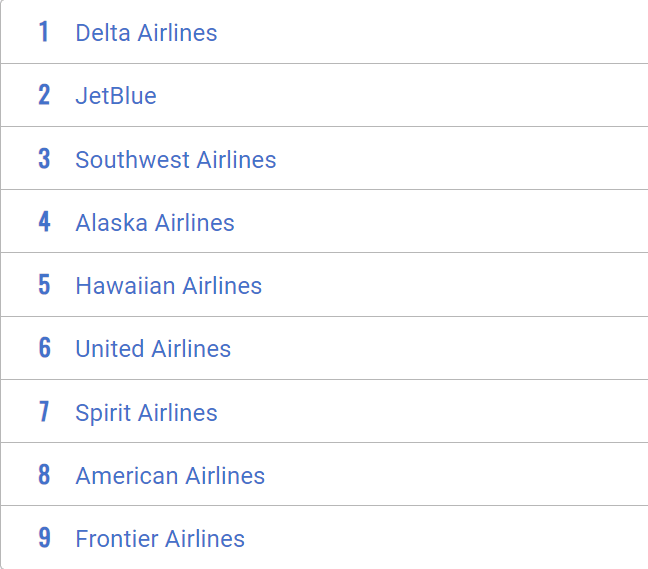Open the Delta Airlines link
Screen dimensions: 648x569
pos(146,33)
